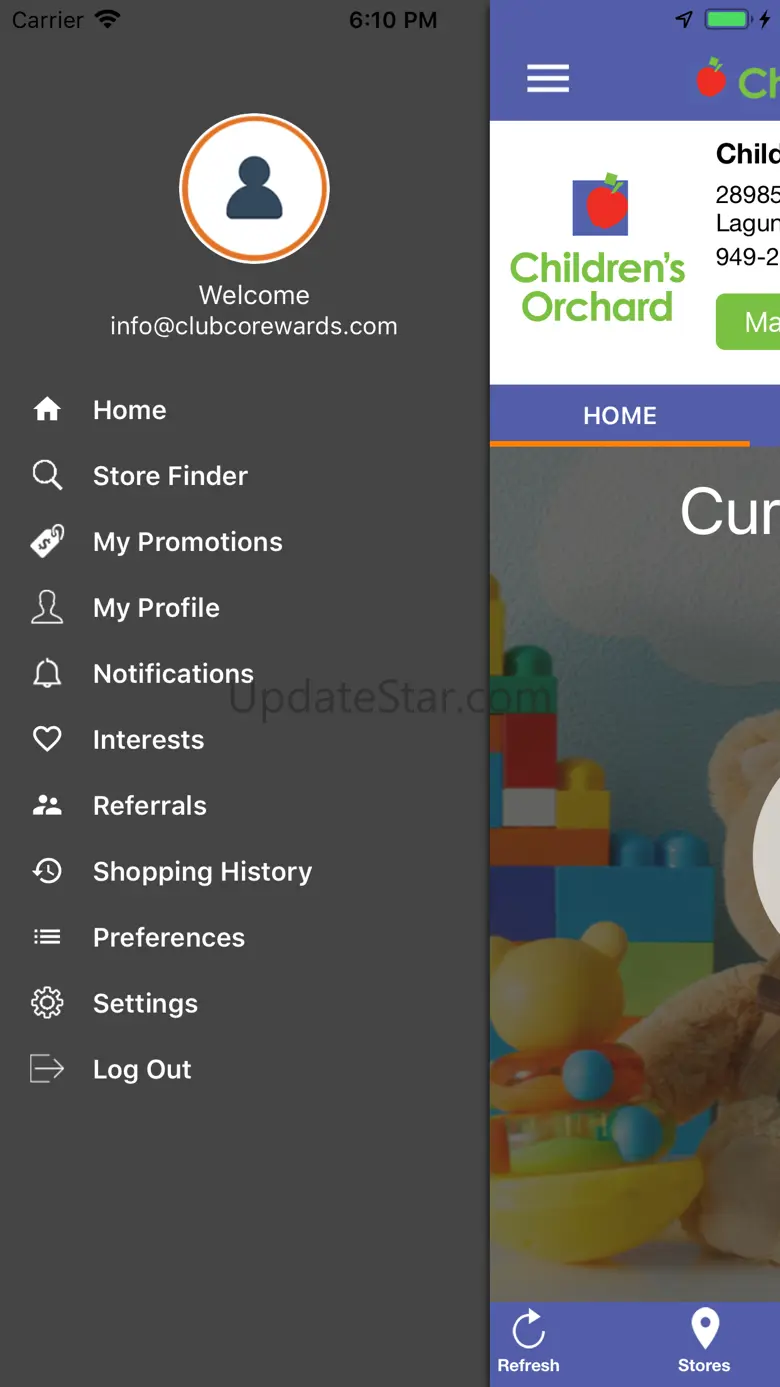Tap the Shopping History clock icon
The image size is (780, 1387).
(47, 871)
